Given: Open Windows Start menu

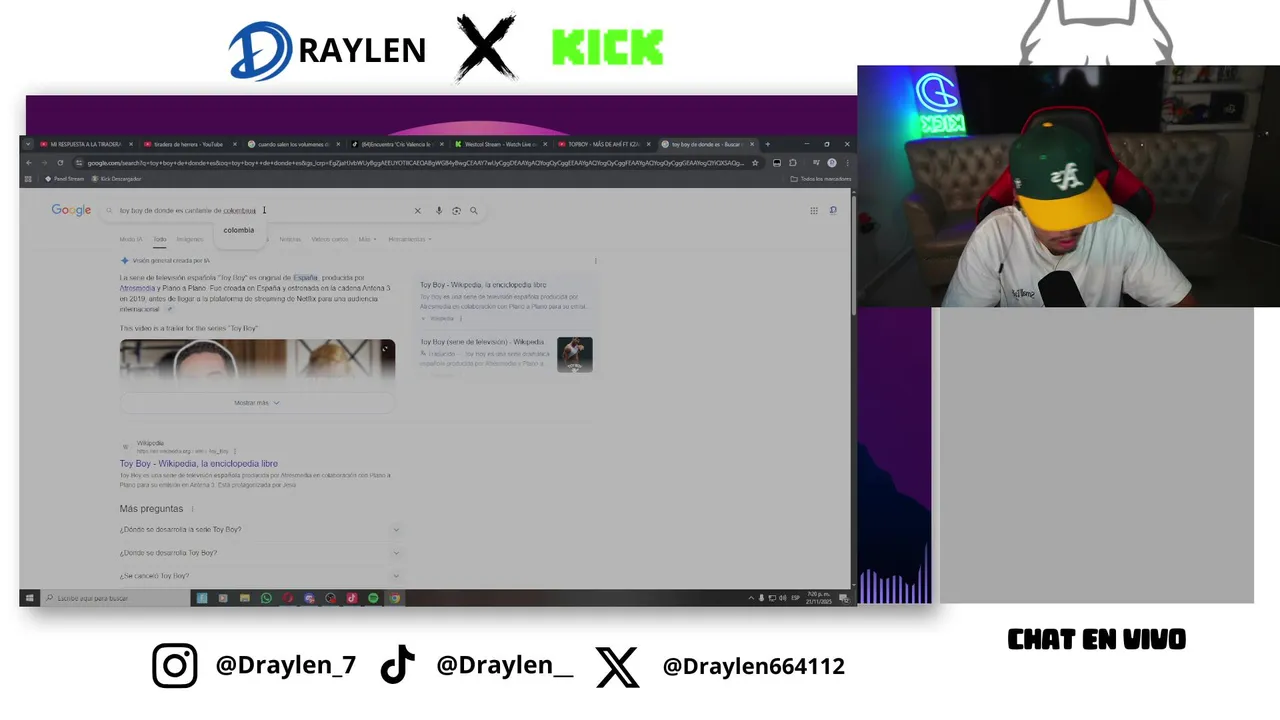Looking at the screenshot, I should [29, 598].
